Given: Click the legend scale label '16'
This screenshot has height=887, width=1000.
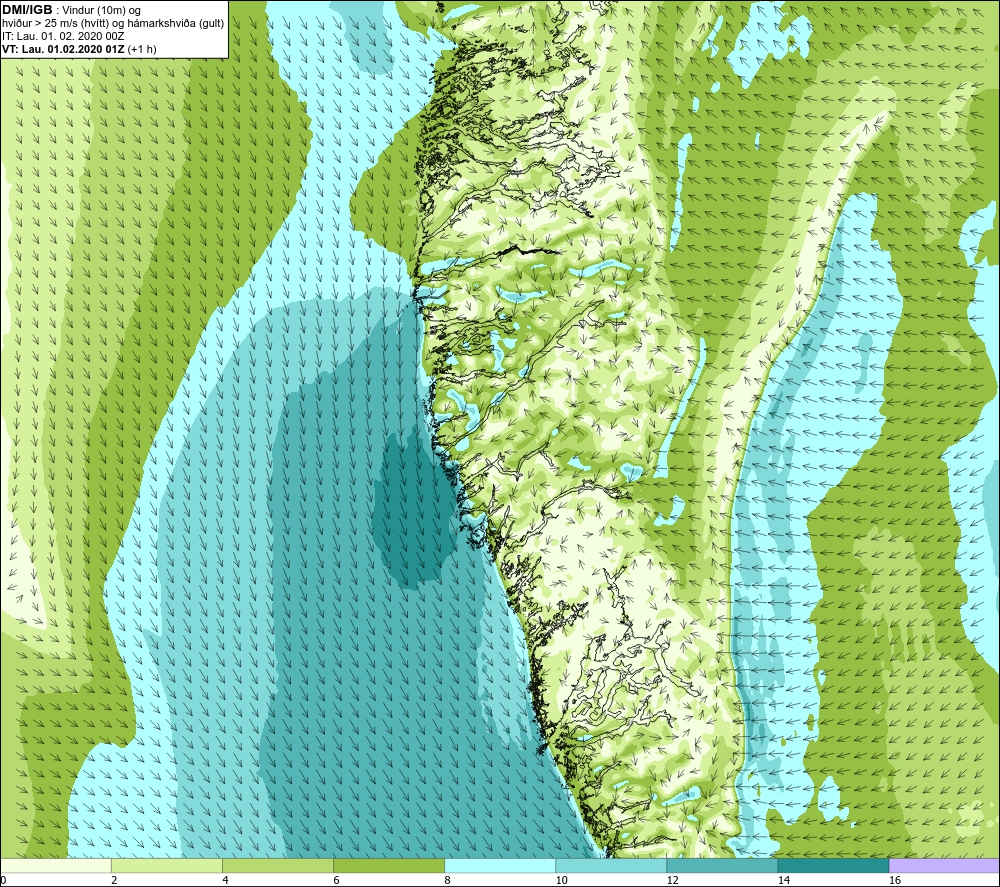Looking at the screenshot, I should (x=895, y=880).
